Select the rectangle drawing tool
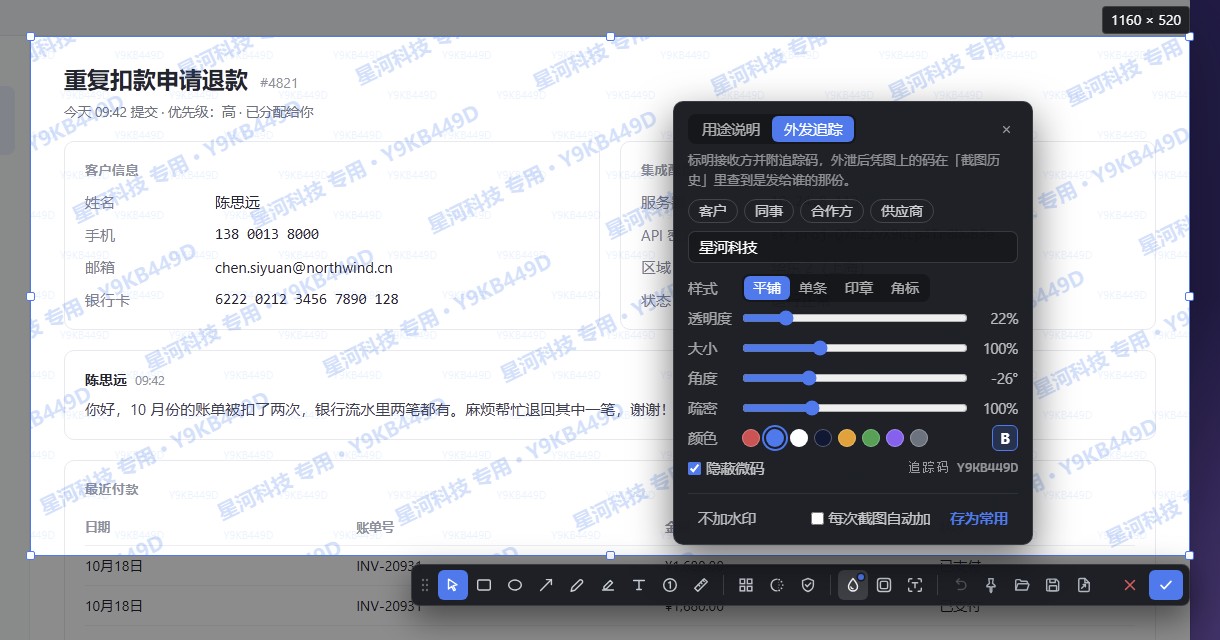The width and height of the screenshot is (1220, 640). [x=484, y=585]
